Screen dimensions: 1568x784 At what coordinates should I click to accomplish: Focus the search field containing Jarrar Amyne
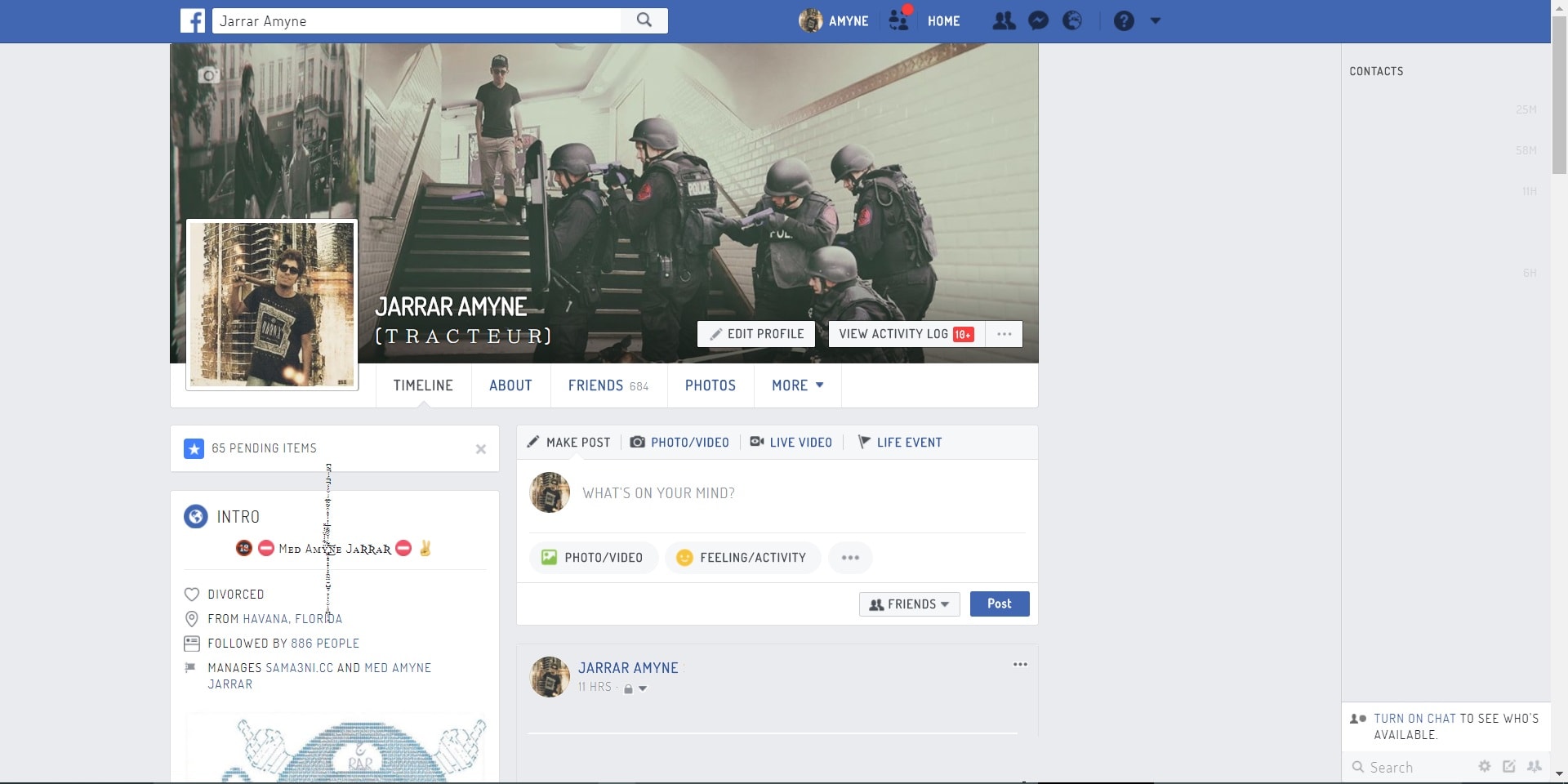pos(416,20)
